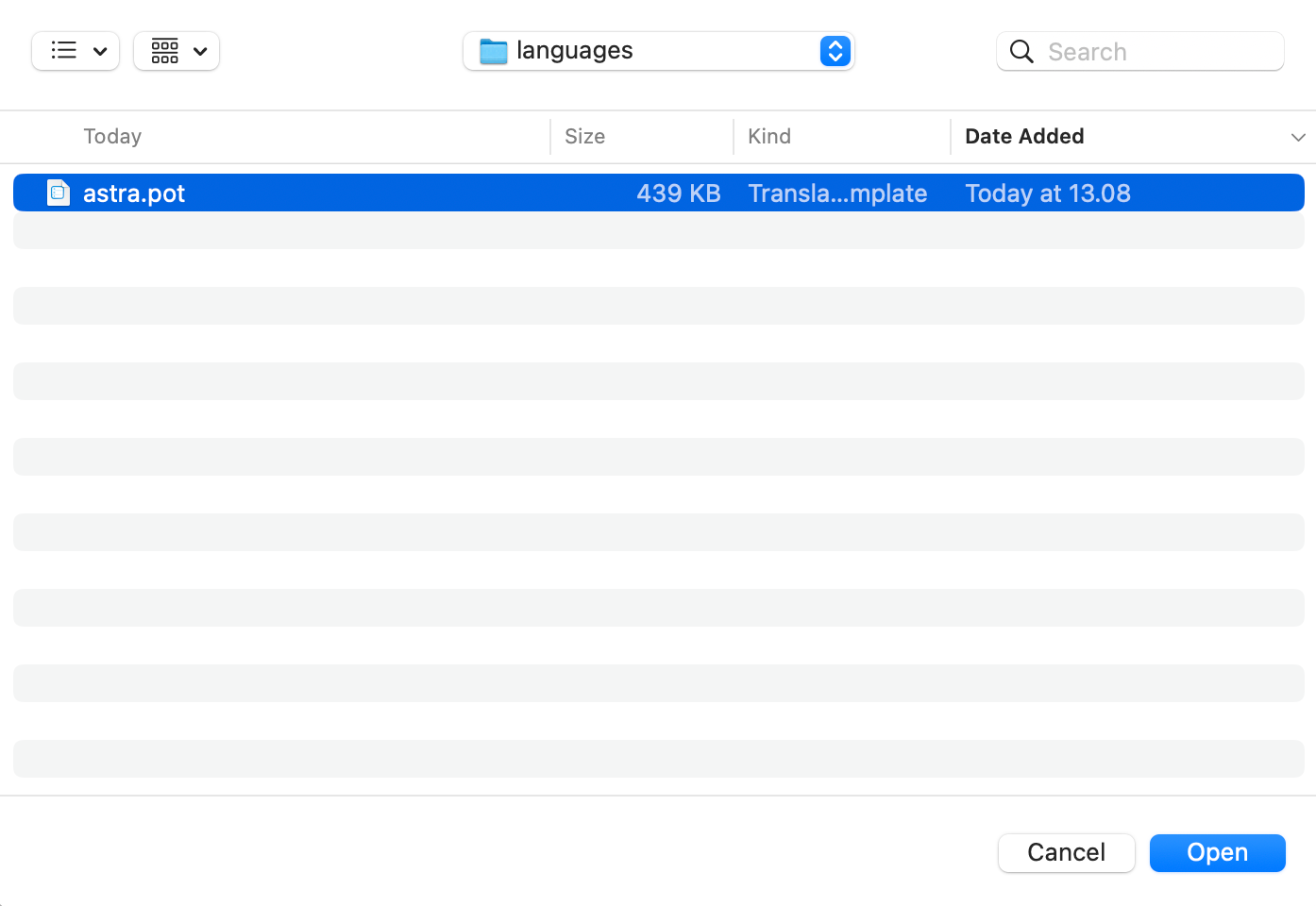Sort files by the Today column
Image resolution: width=1316 pixels, height=906 pixels.
(111, 136)
